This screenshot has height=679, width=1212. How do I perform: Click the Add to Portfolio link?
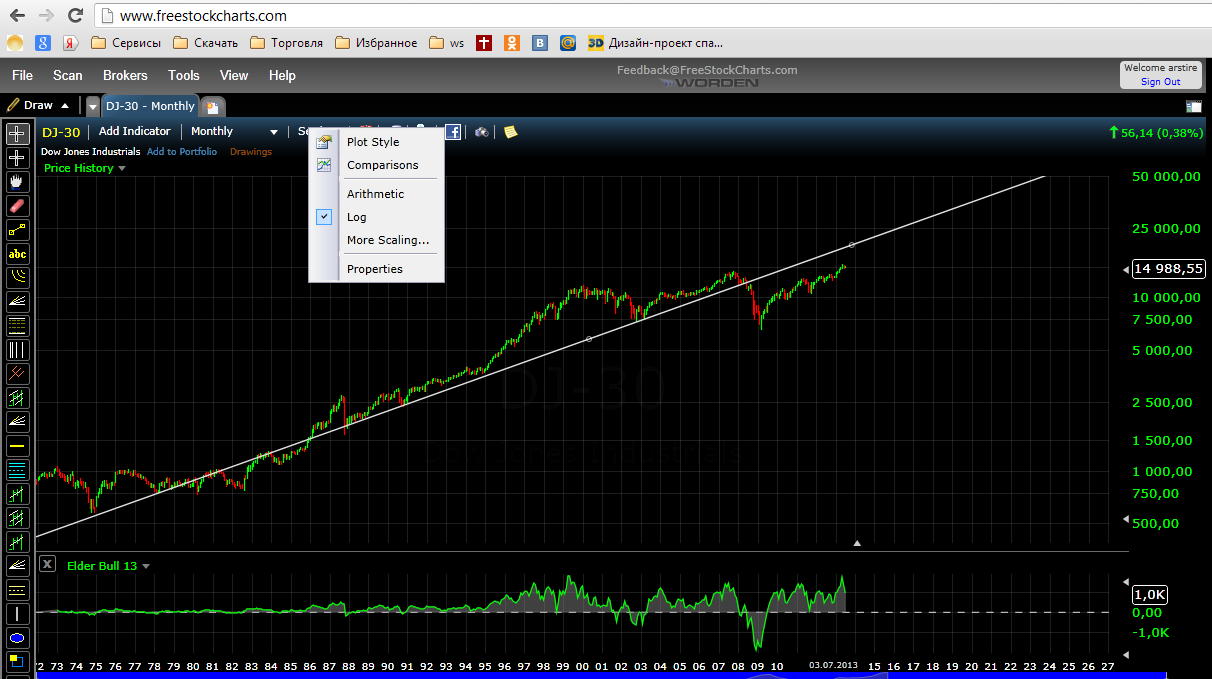[x=182, y=152]
